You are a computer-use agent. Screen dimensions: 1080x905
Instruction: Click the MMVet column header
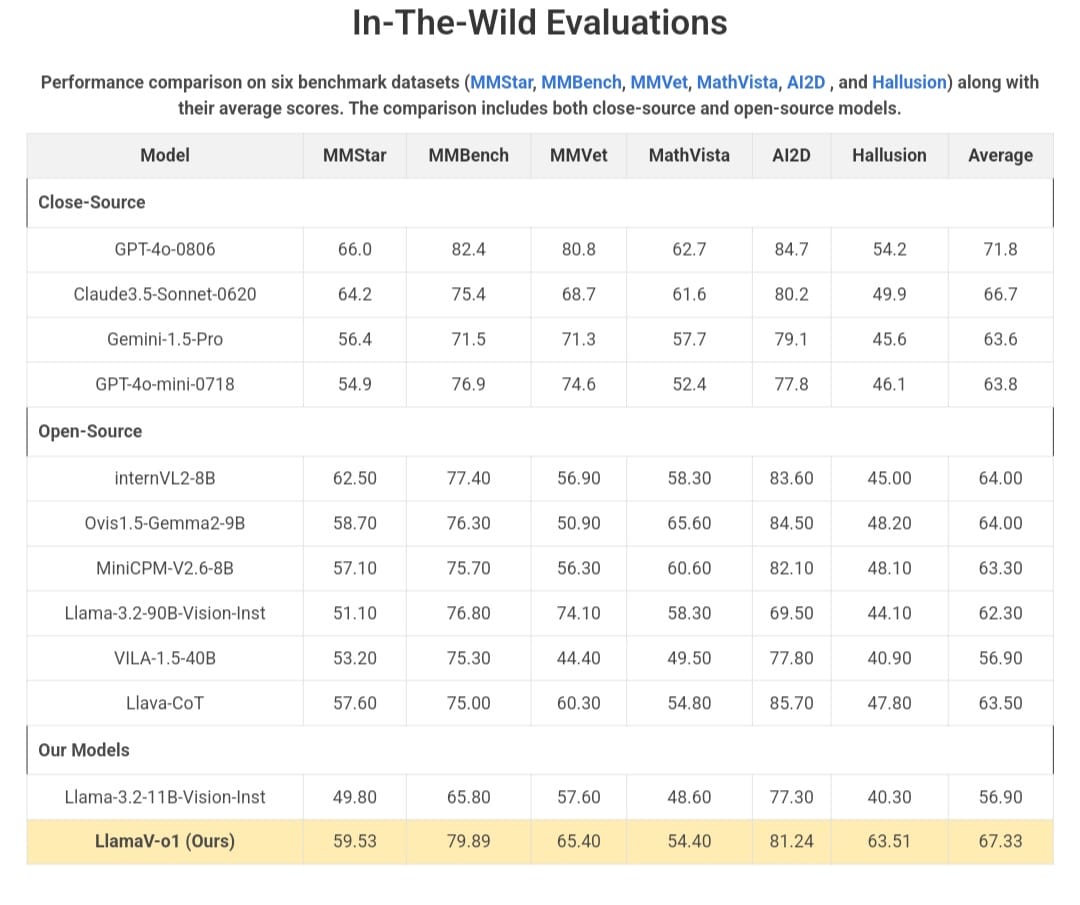point(579,155)
